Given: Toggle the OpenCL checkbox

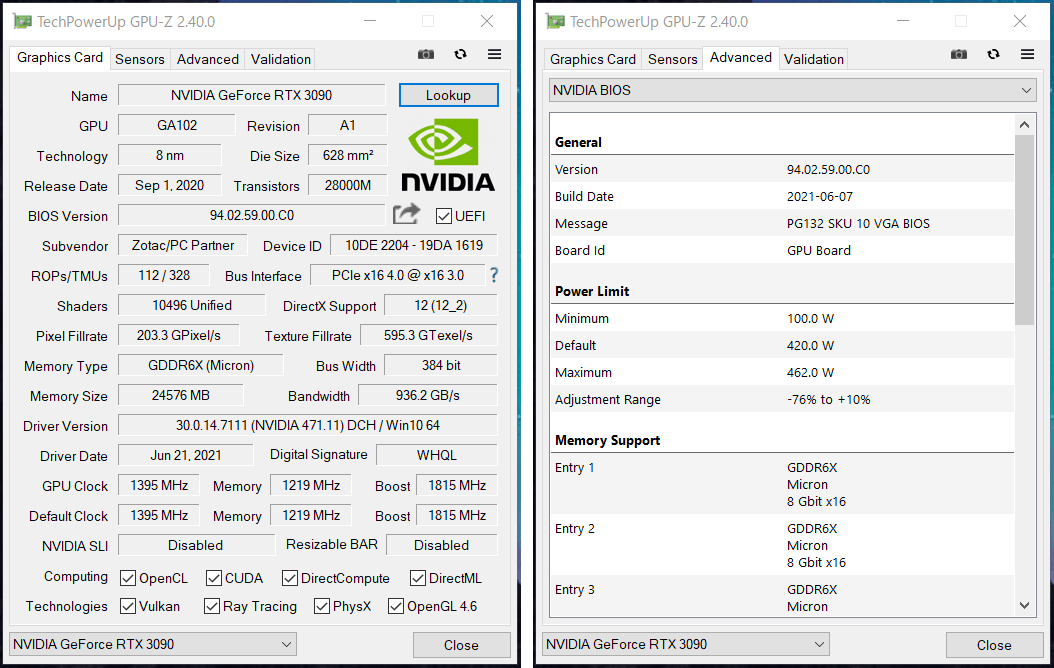Looking at the screenshot, I should coord(128,578).
